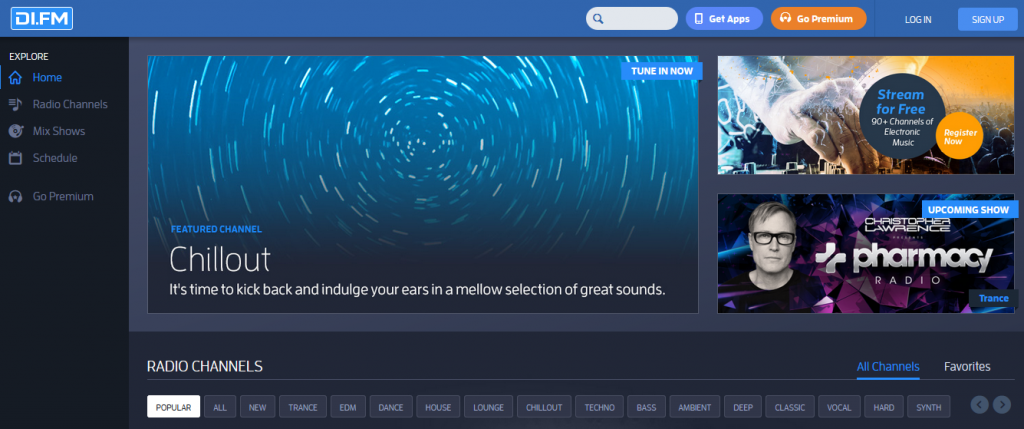Click the Home house icon in sidebar
The image size is (1024, 429).
[x=16, y=78]
